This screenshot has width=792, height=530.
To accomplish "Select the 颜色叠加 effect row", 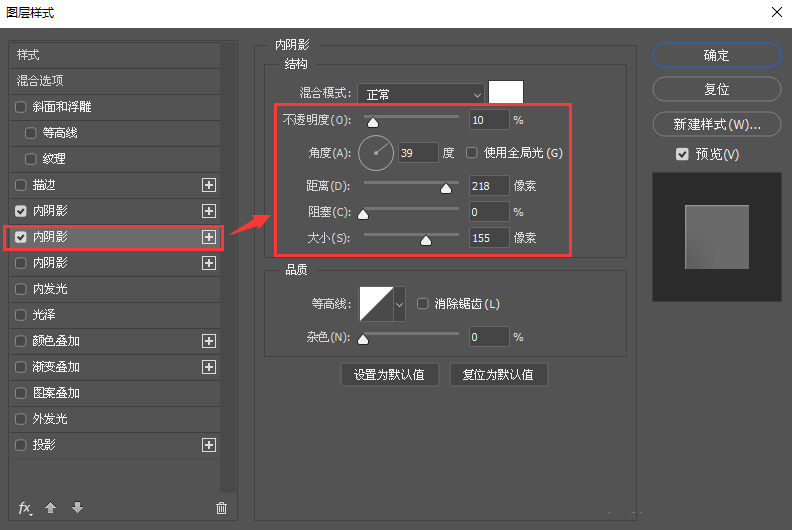I will point(115,341).
